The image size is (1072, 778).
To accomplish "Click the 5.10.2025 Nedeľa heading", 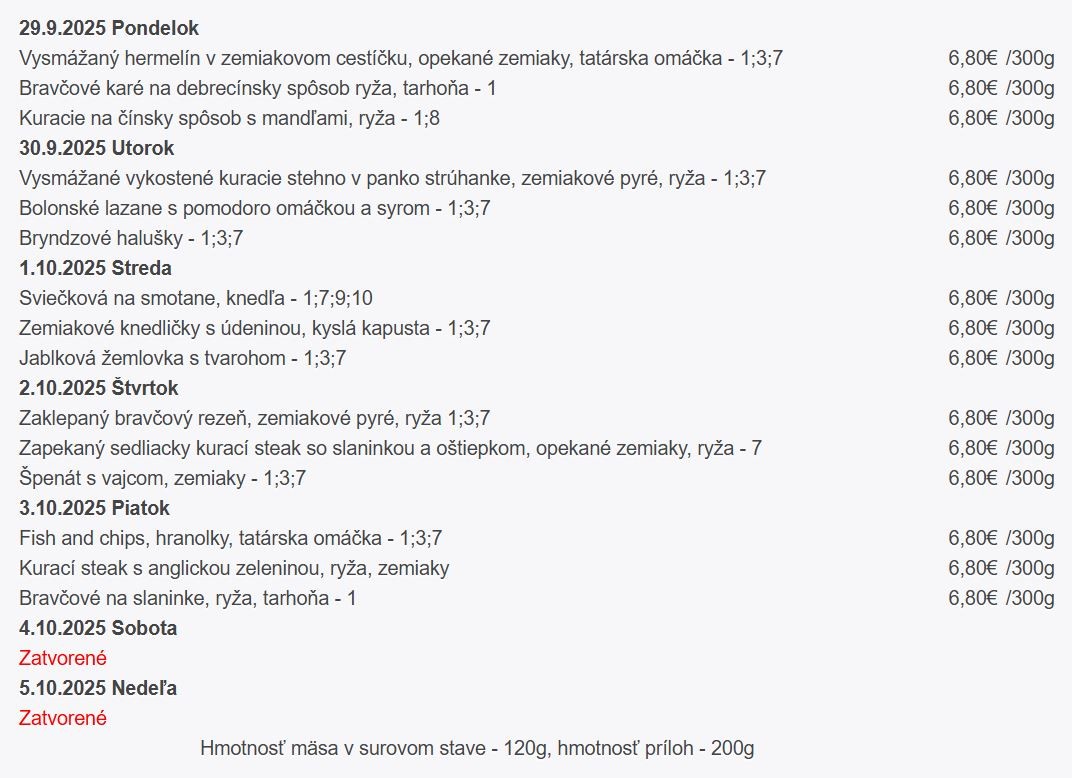I will [x=98, y=688].
